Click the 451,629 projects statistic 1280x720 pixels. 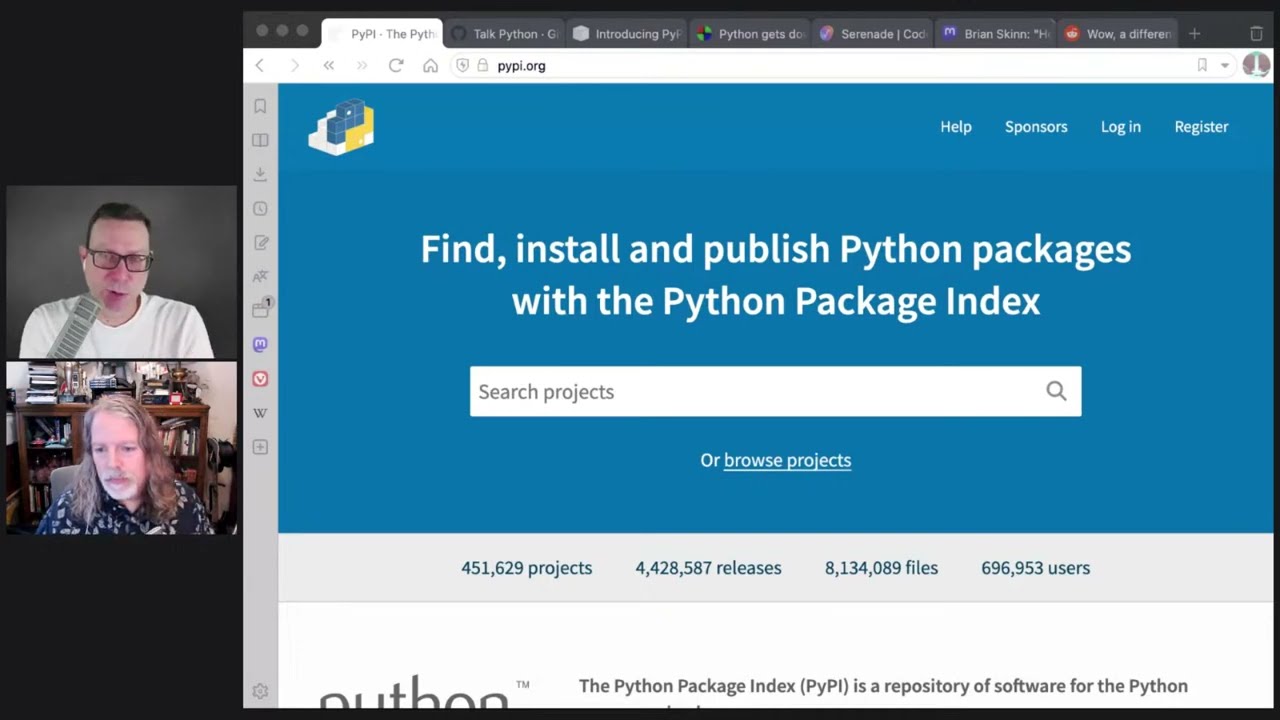526,567
